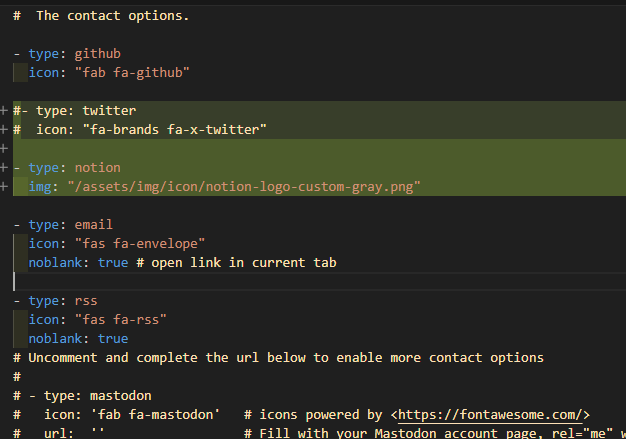This screenshot has height=439, width=626.
Task: Click the "fab fa-github" icon string
Action: click(128, 72)
